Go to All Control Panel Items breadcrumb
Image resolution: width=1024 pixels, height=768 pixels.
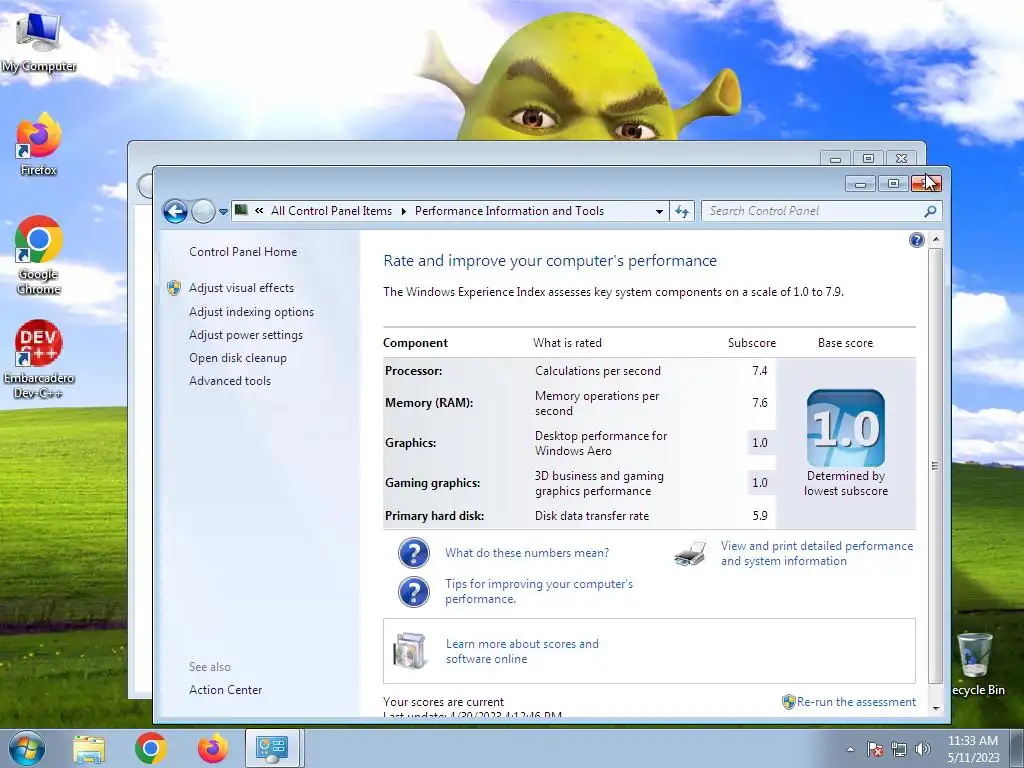pyautogui.click(x=331, y=211)
